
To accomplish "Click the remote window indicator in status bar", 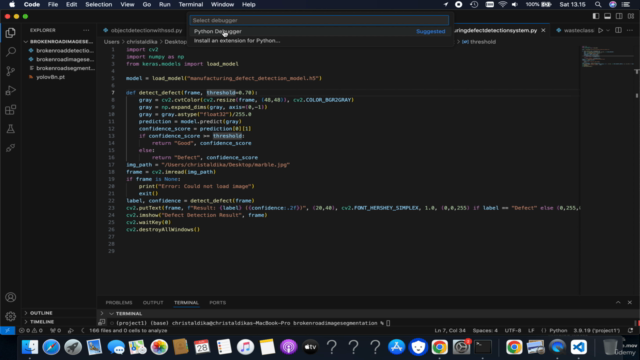I will tap(7, 331).
